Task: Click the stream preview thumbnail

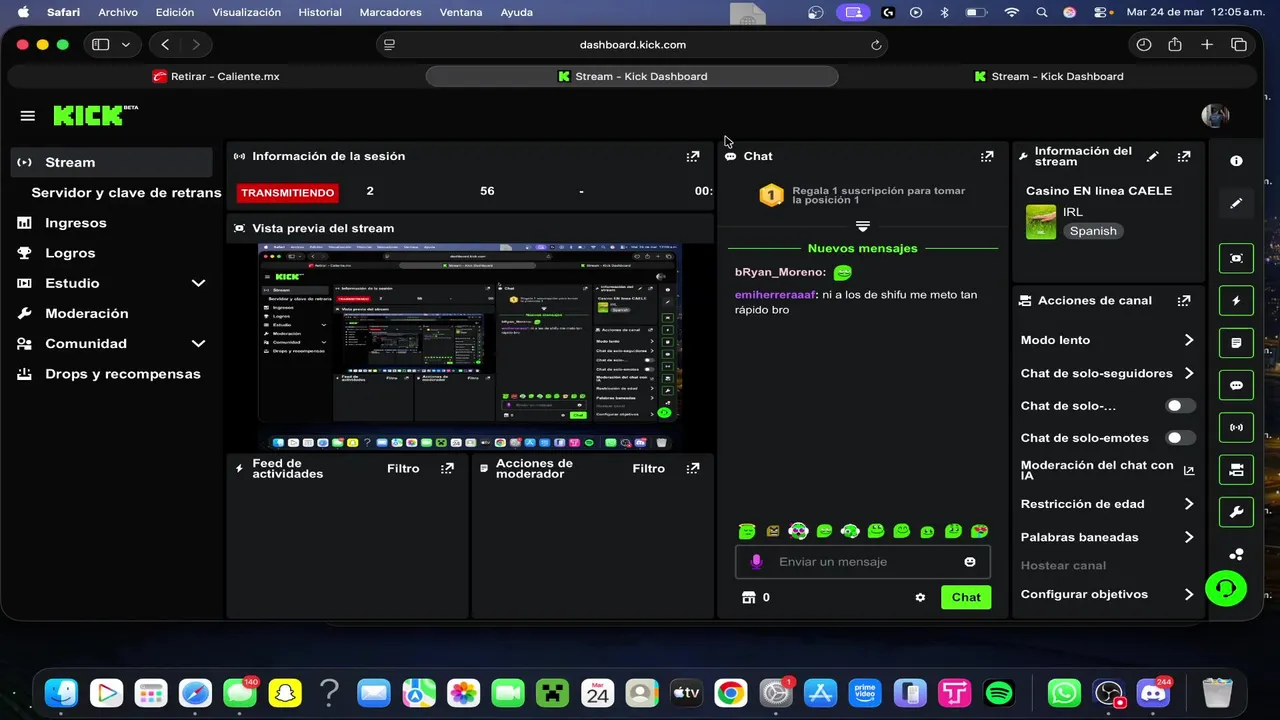Action: [468, 347]
